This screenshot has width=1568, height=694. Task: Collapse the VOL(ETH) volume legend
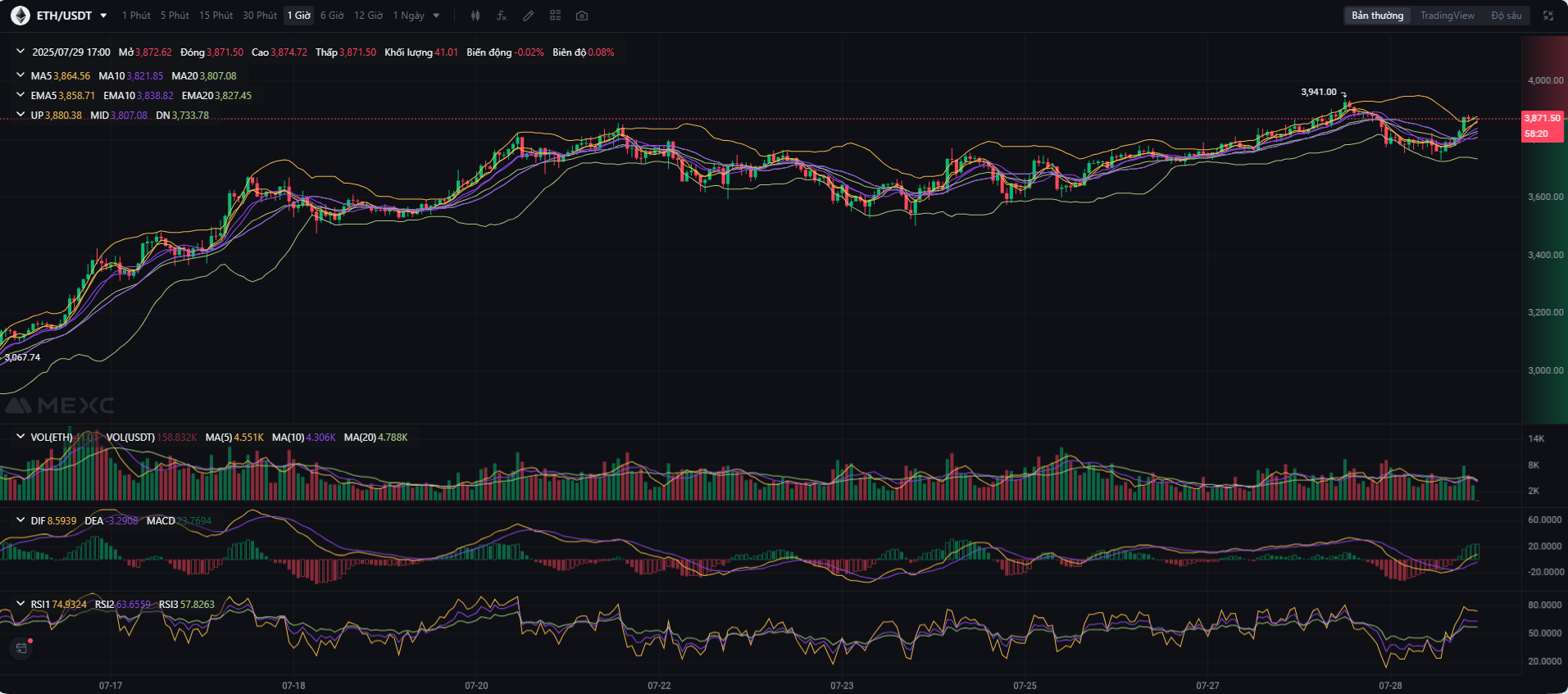[20, 437]
